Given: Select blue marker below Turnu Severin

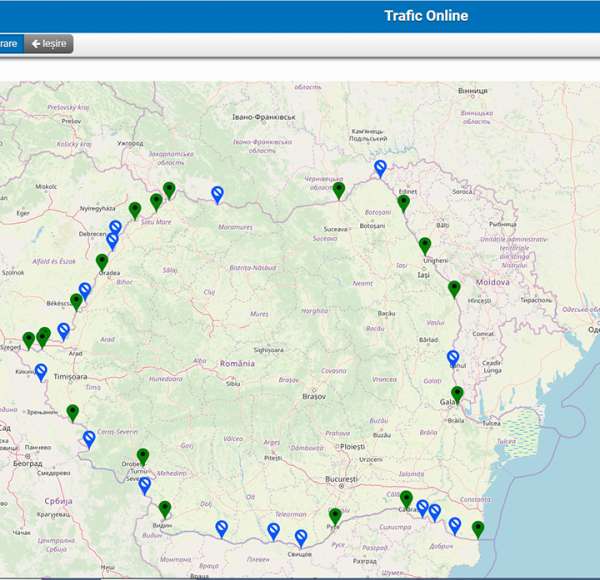Looking at the screenshot, I should pos(144,487).
